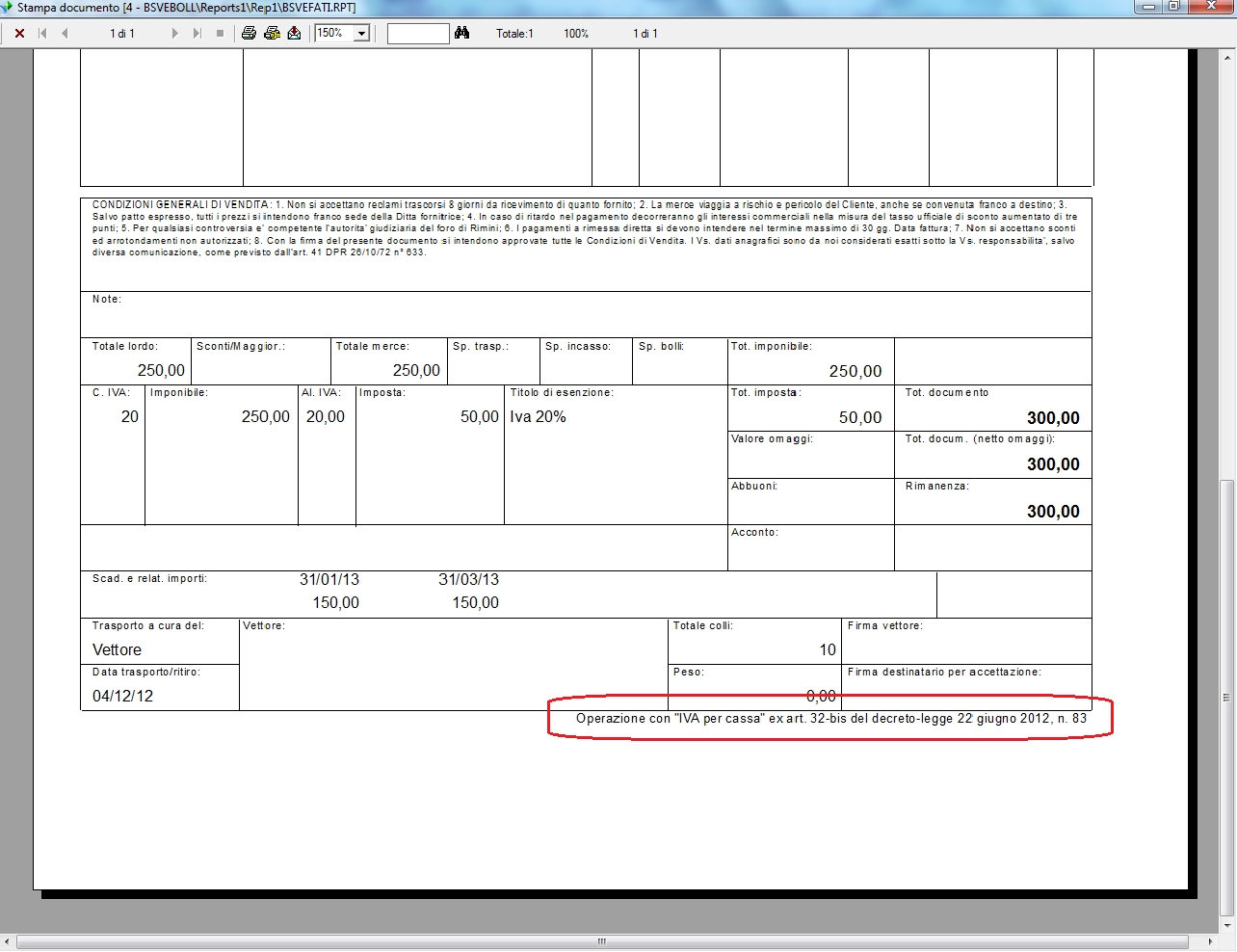Click the 'Abbuoni:' label
This screenshot has height=952, width=1237.
[x=754, y=487]
